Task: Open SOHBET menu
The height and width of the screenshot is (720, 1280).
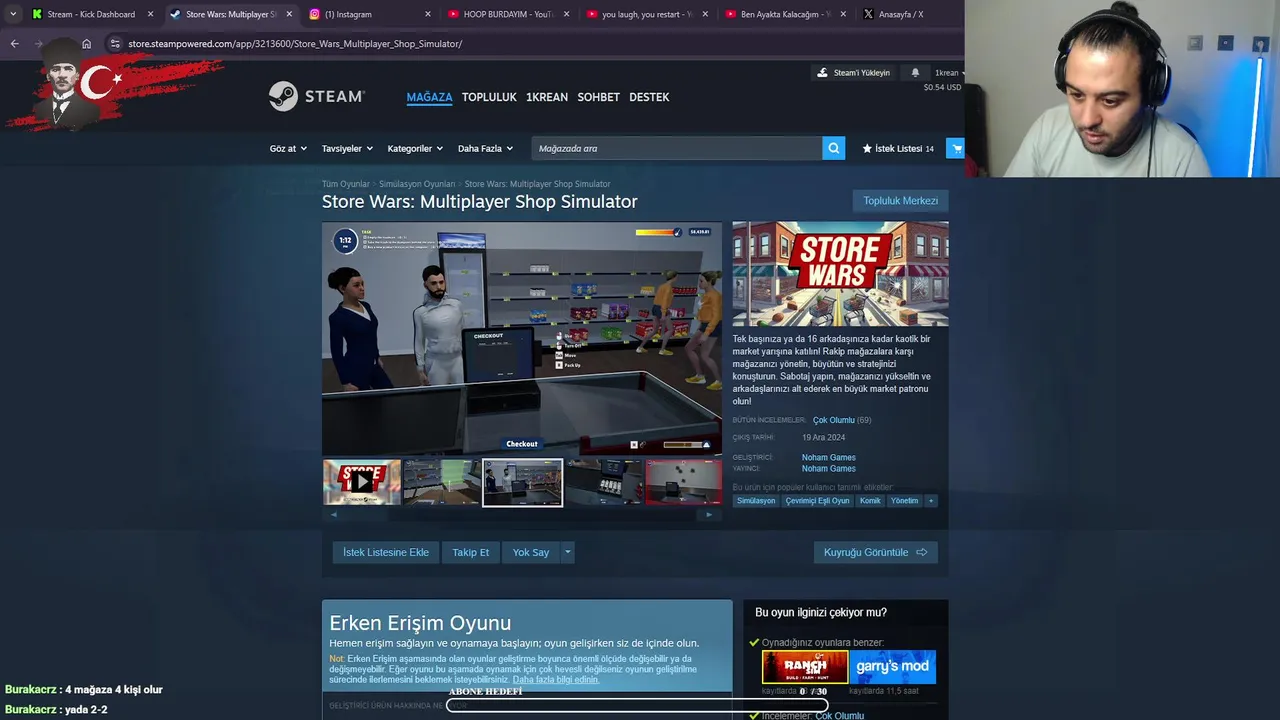Action: coord(598,97)
